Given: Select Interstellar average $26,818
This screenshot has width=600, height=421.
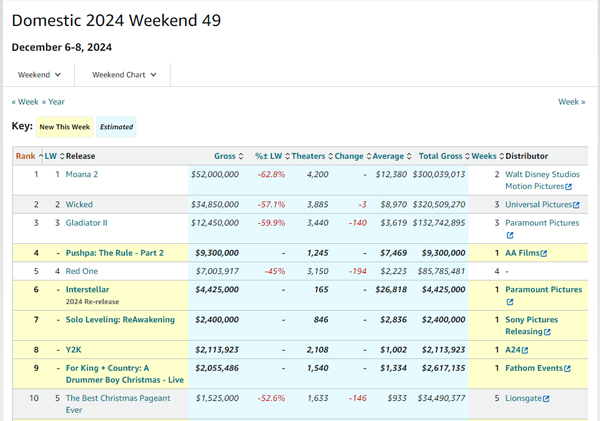Looking at the screenshot, I should [x=391, y=290].
